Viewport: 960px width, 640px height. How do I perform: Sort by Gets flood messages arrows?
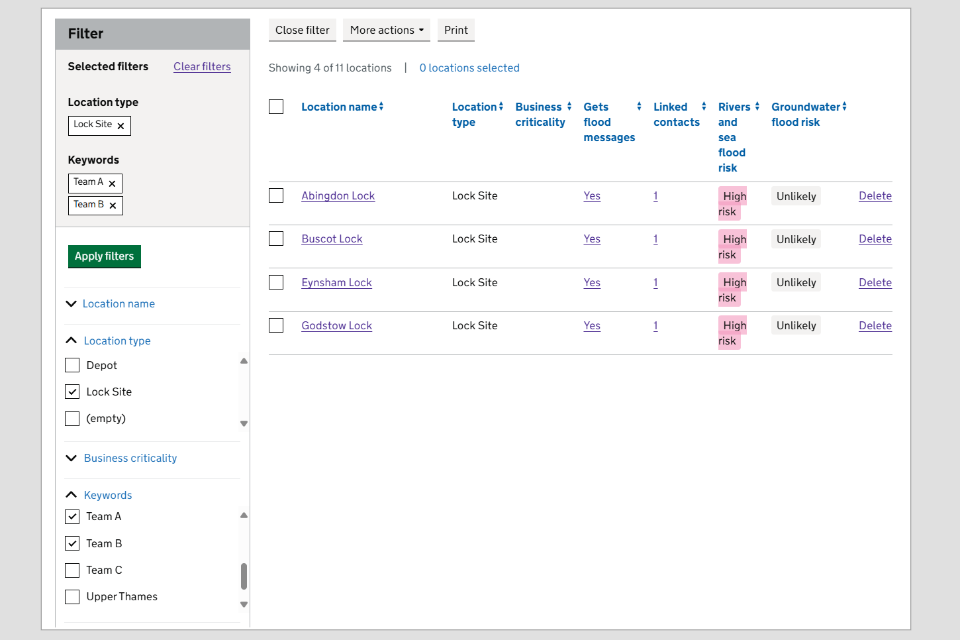pyautogui.click(x=639, y=107)
